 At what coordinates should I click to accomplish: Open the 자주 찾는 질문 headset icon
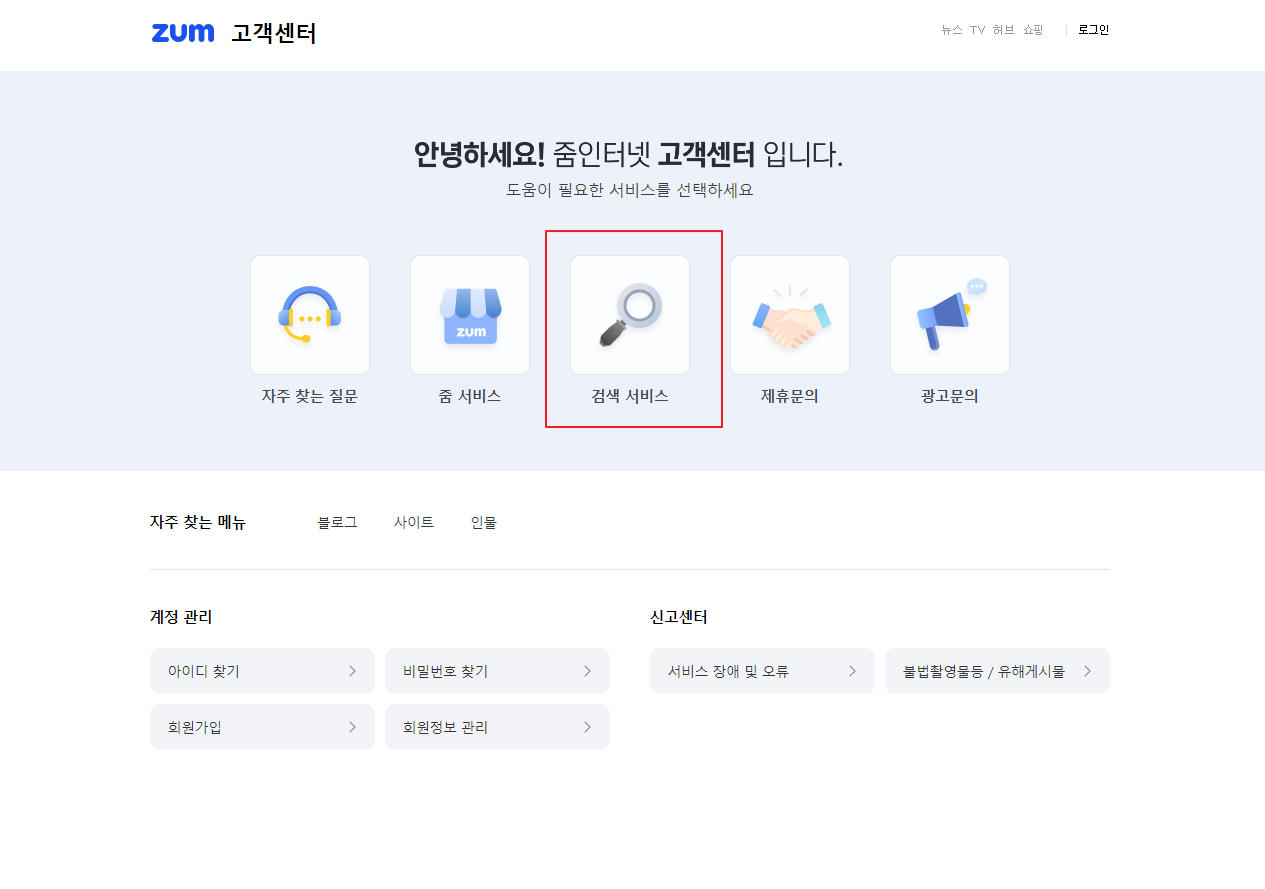click(309, 314)
